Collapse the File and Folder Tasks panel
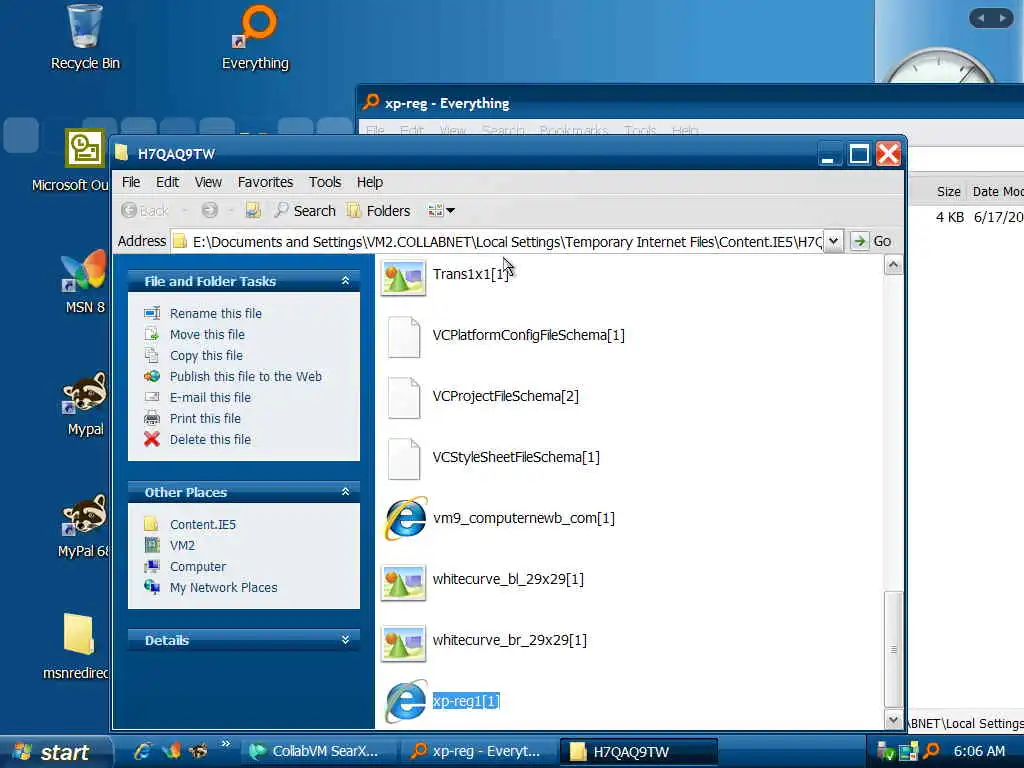Screen dimensions: 1024x768 [345, 281]
